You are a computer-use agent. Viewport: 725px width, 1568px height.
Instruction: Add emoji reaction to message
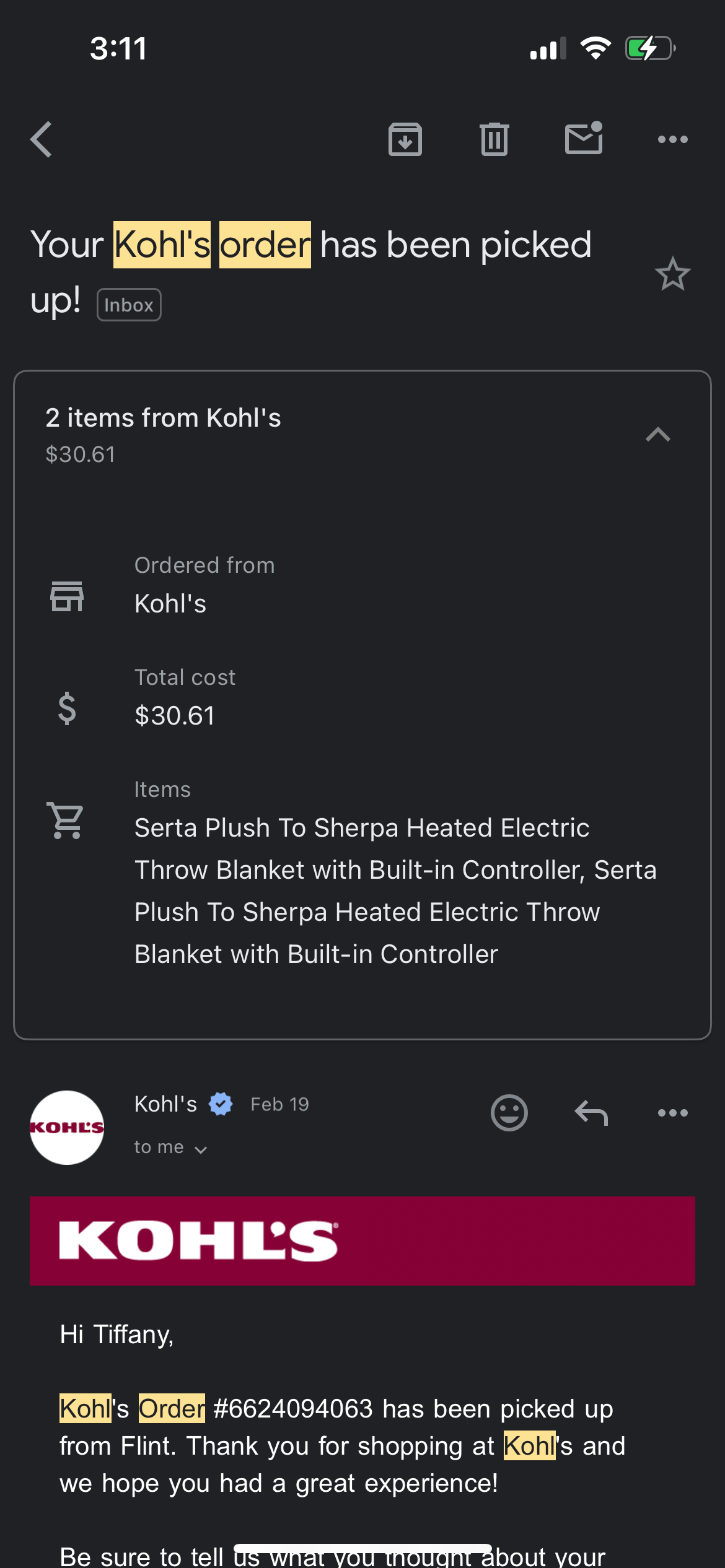pos(509,1113)
